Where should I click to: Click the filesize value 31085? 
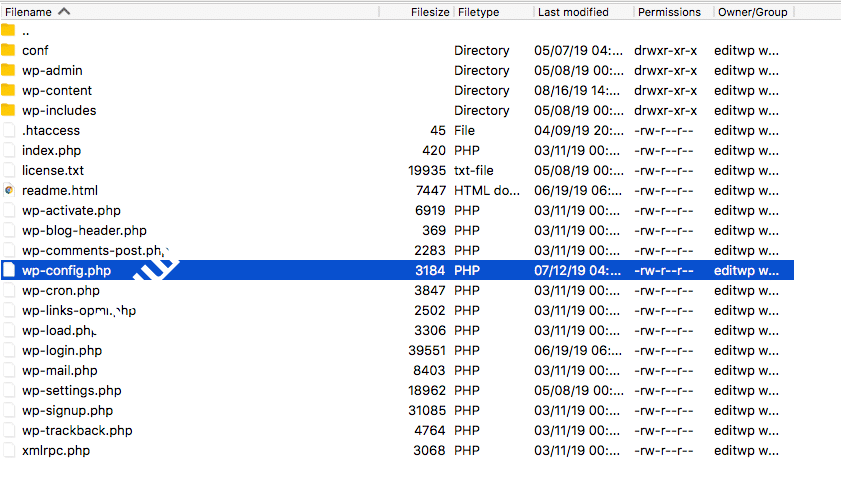[427, 411]
